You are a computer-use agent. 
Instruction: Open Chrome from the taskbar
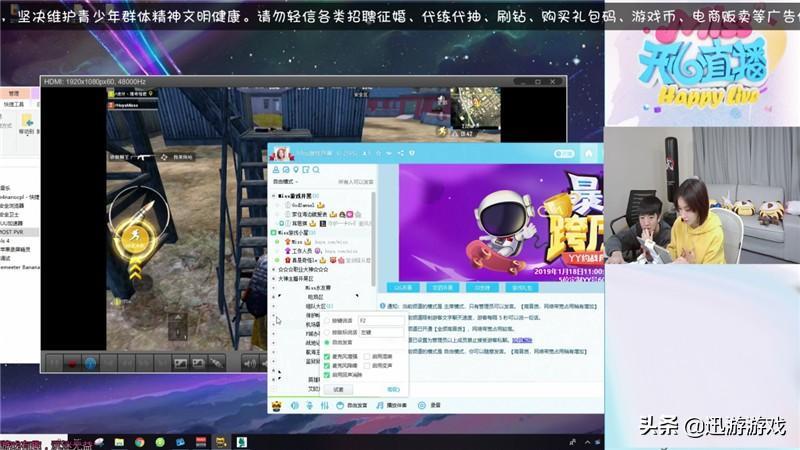pos(139,442)
